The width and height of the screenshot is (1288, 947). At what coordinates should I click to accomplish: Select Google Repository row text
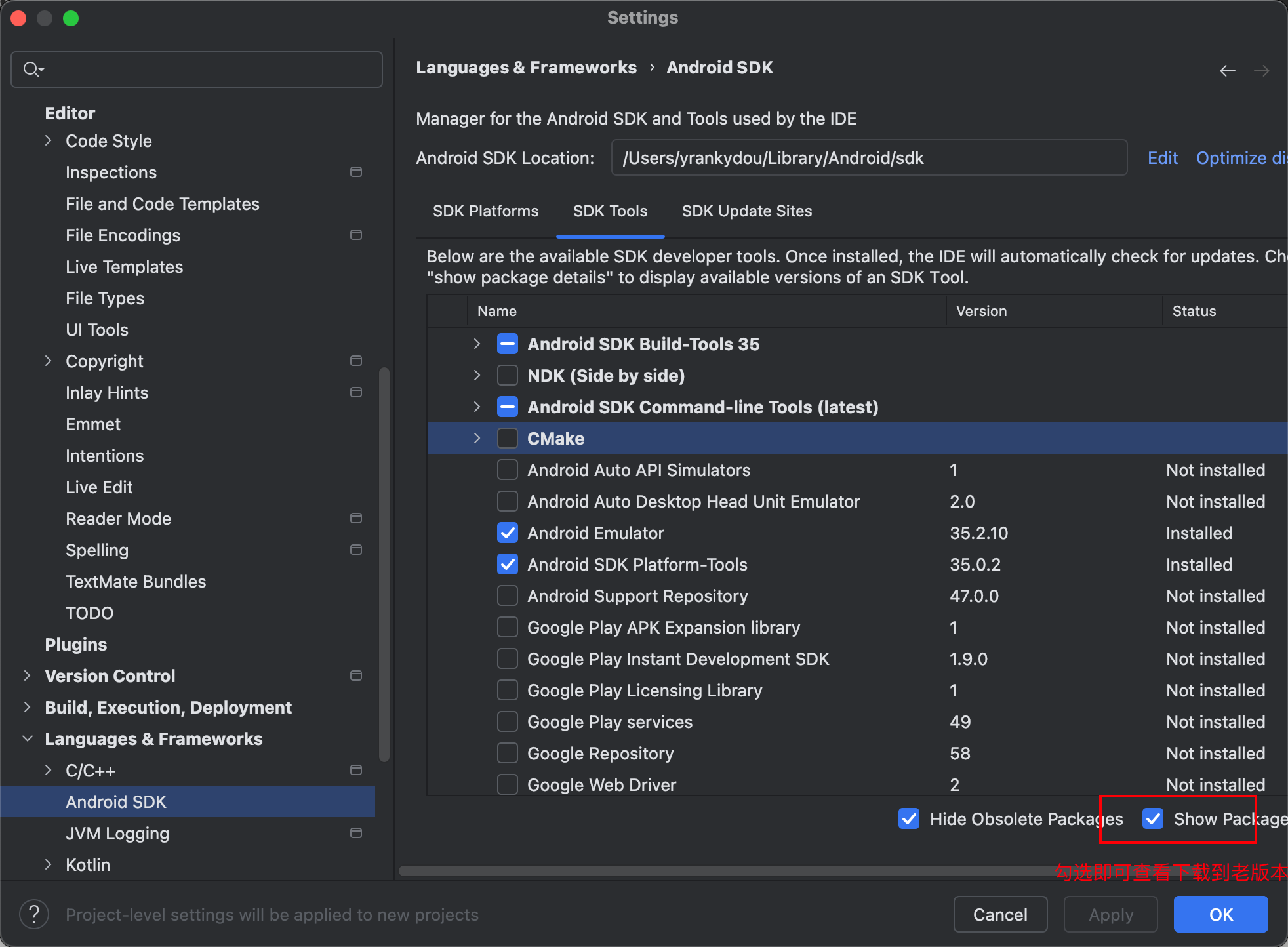[x=601, y=754]
